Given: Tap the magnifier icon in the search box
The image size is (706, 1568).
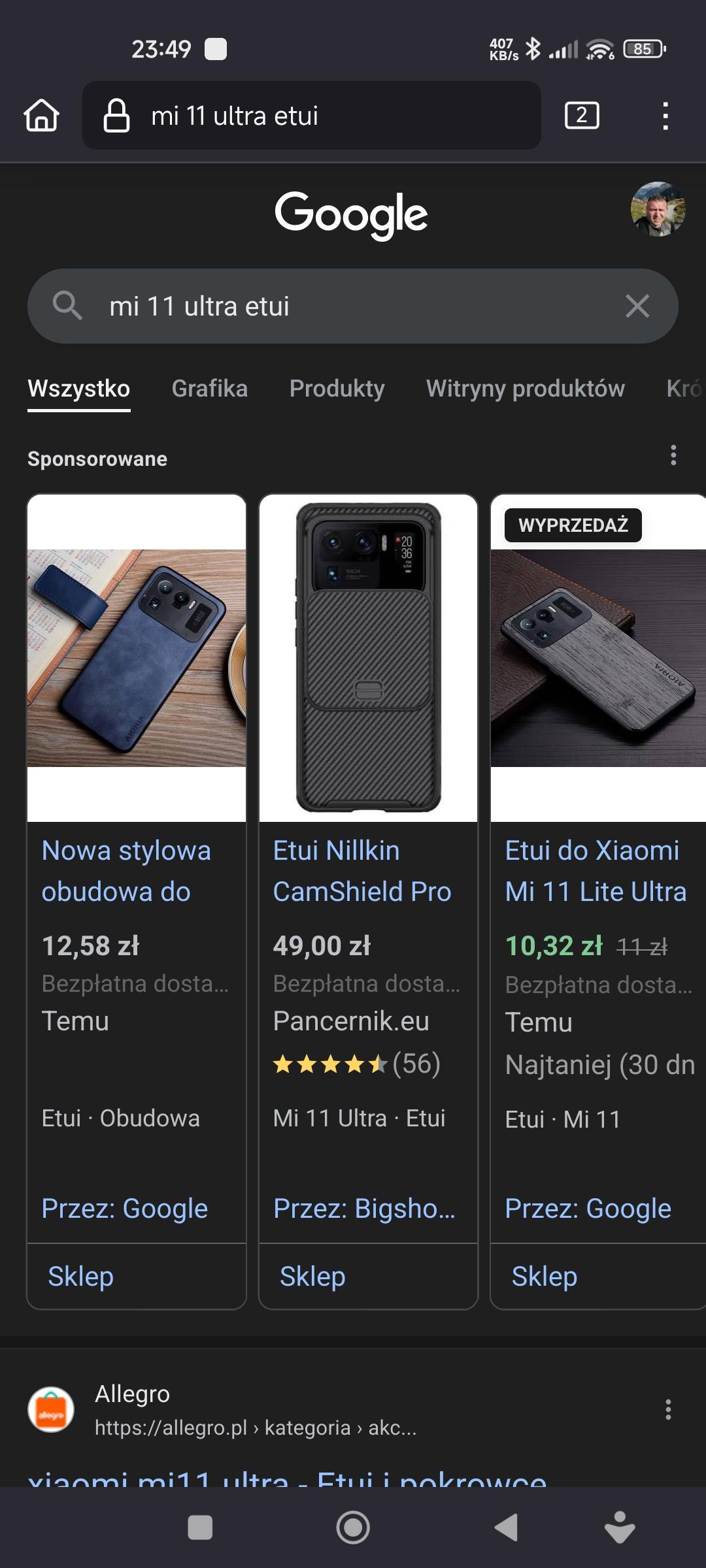Looking at the screenshot, I should 67,306.
